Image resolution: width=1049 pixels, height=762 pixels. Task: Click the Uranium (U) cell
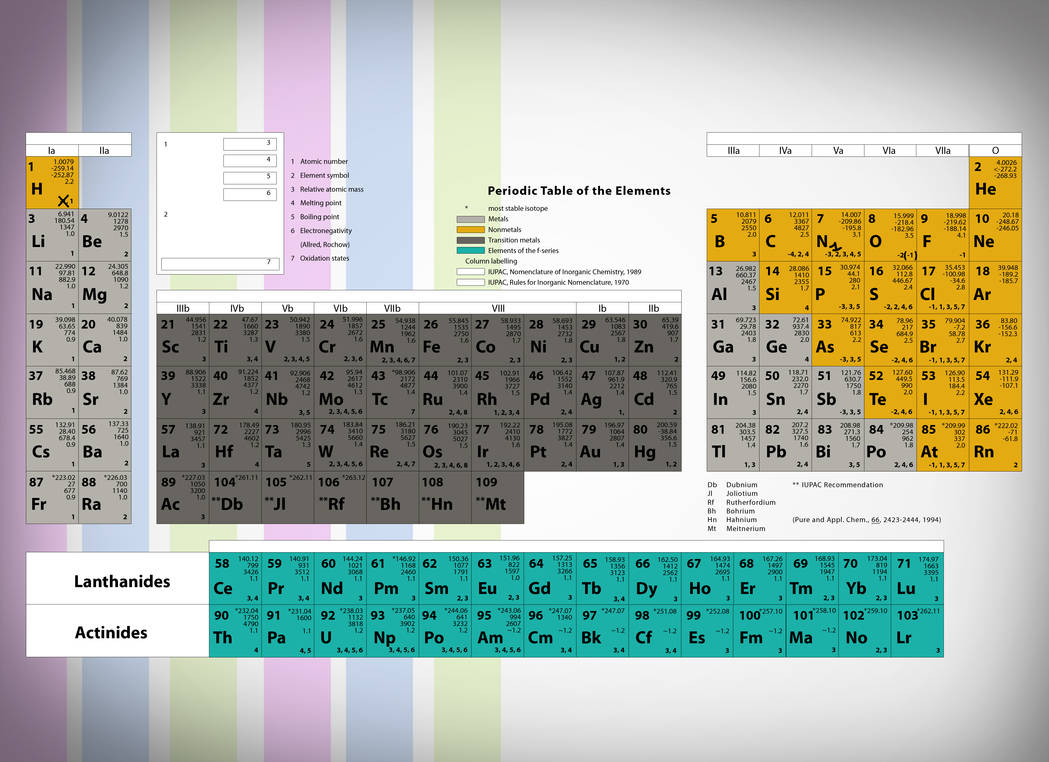(x=341, y=630)
